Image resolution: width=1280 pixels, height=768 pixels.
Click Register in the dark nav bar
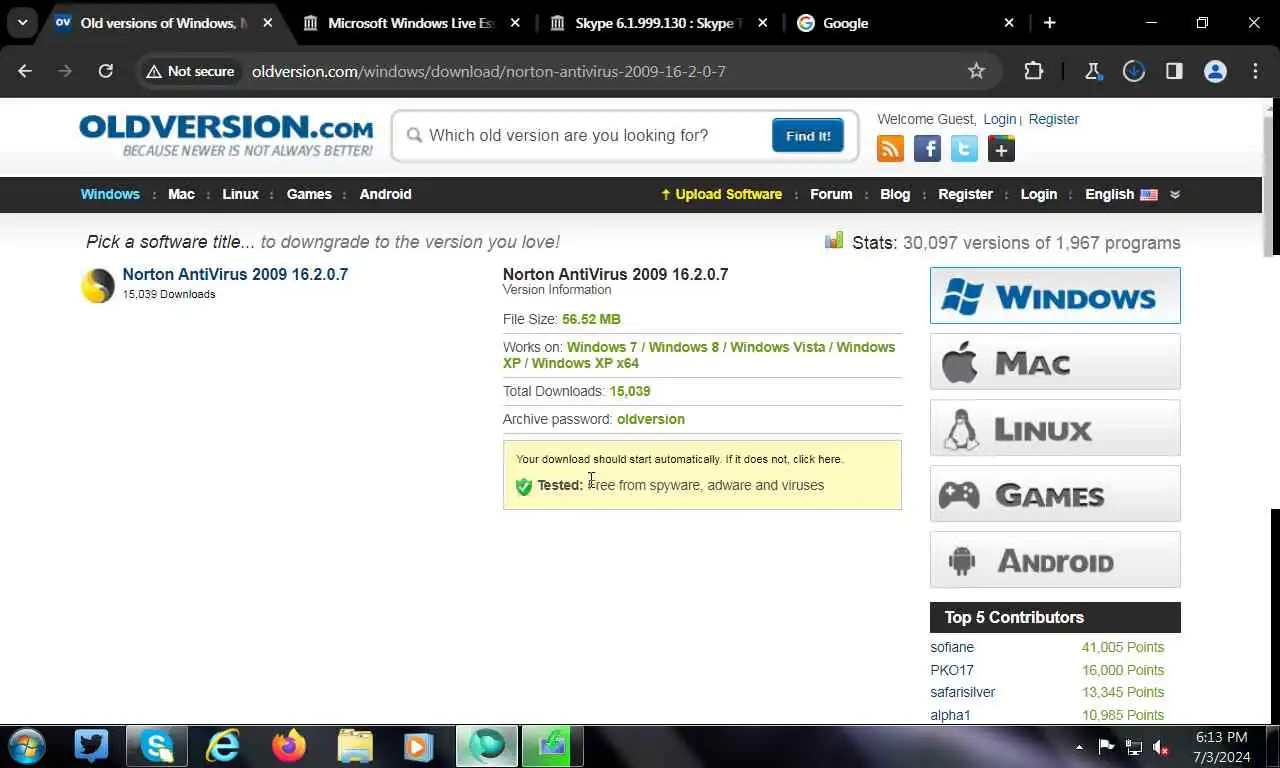coord(965,194)
